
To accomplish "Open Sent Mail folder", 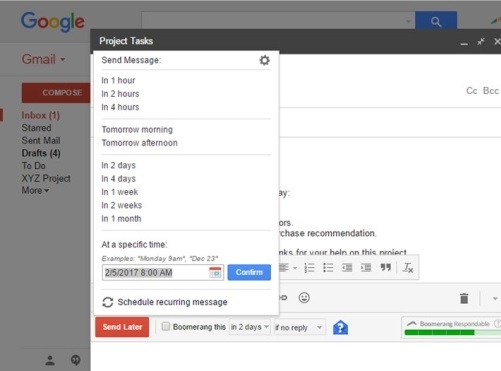I will (41, 141).
